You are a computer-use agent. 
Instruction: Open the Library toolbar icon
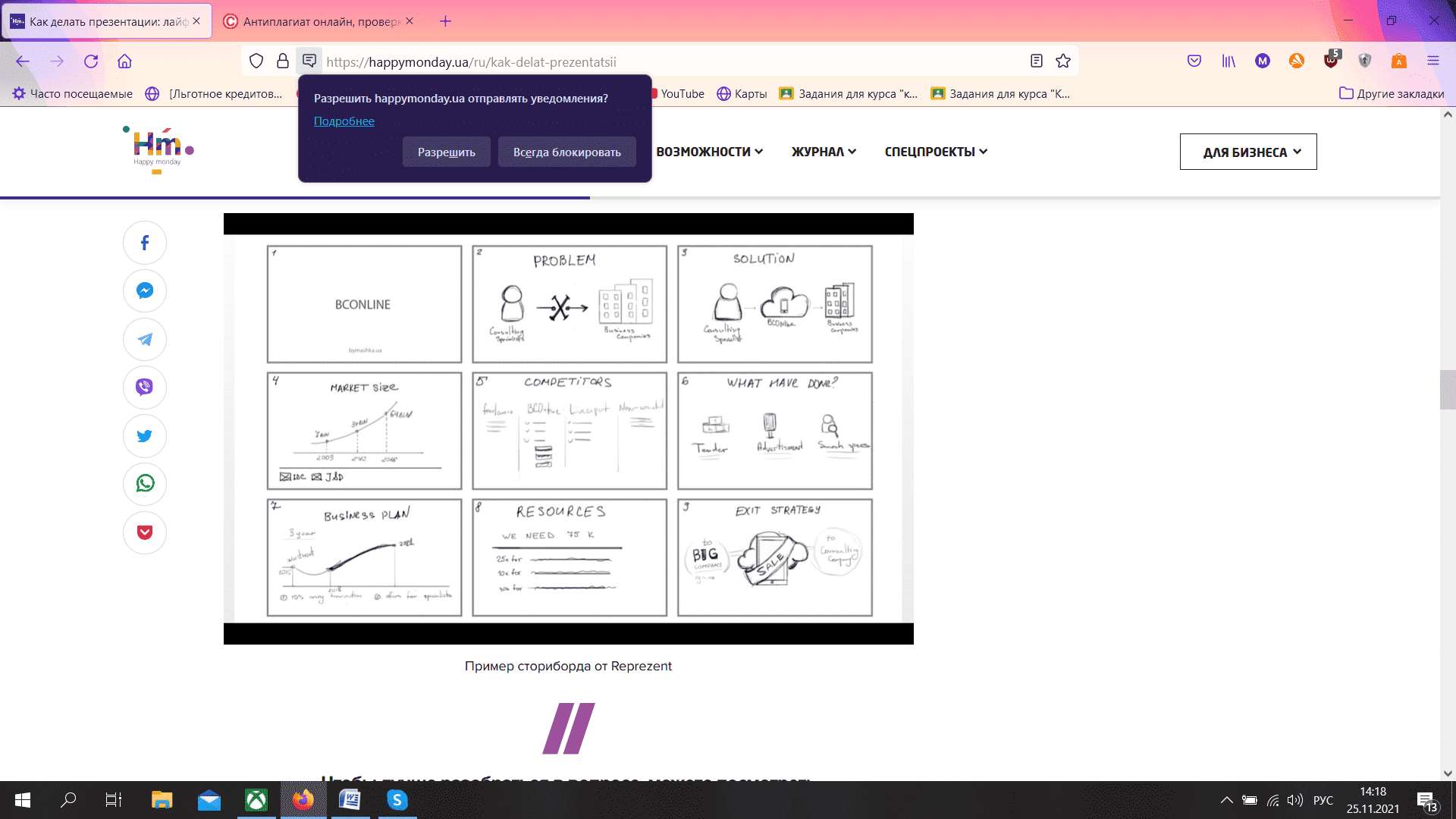1228,61
